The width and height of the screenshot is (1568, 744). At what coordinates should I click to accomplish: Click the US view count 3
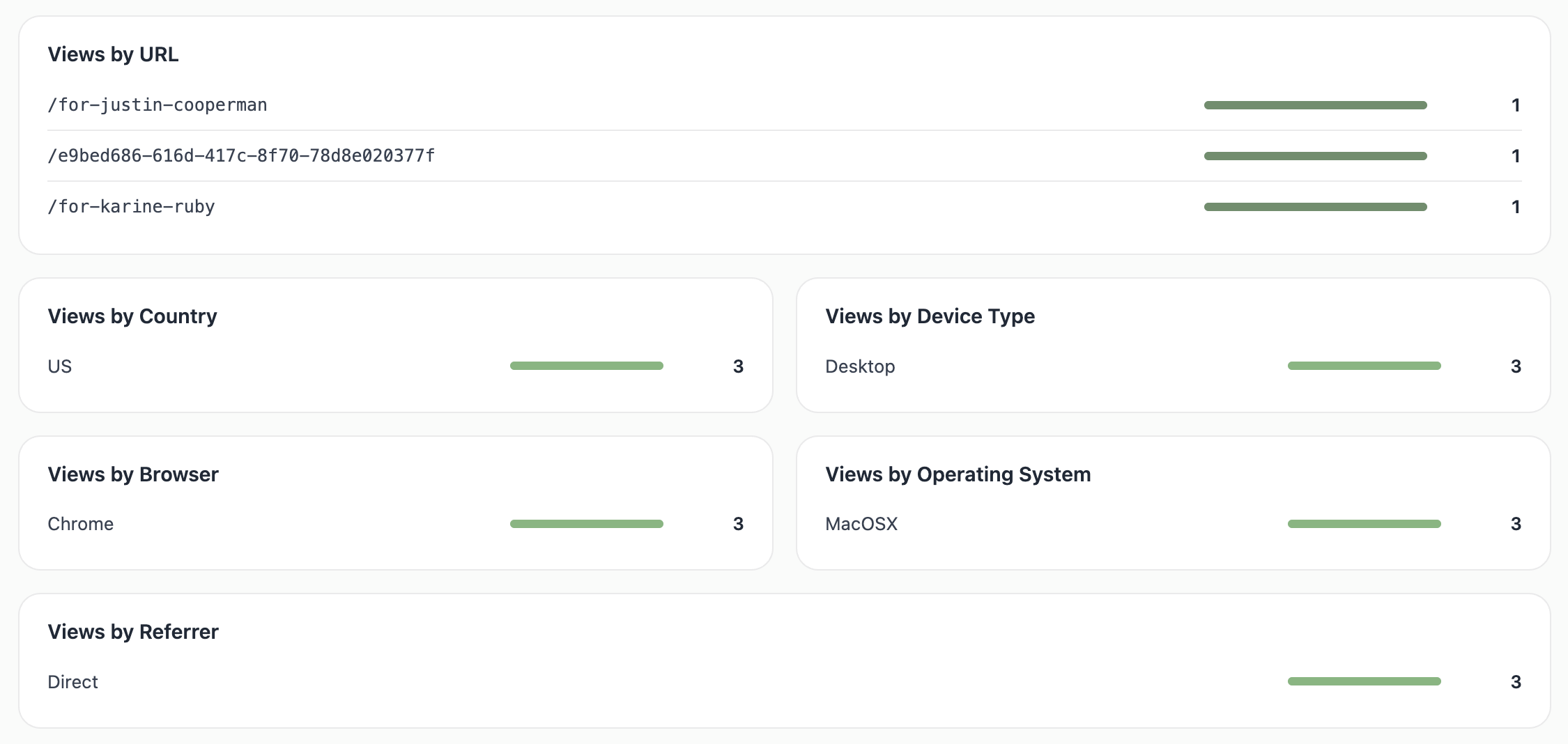coord(738,366)
